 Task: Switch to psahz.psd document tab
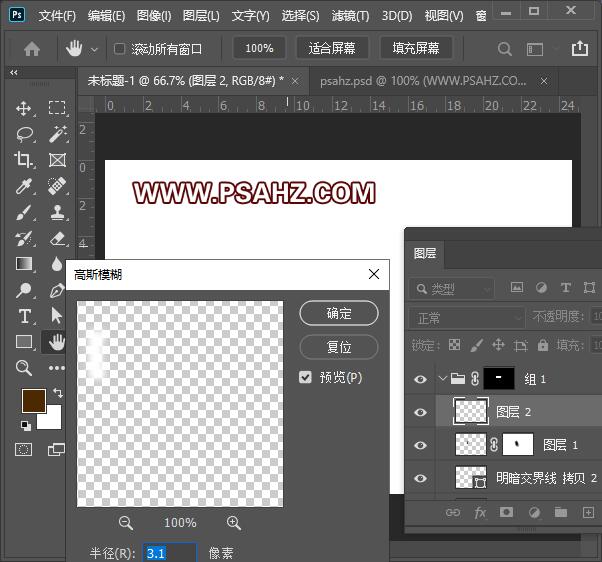423,81
